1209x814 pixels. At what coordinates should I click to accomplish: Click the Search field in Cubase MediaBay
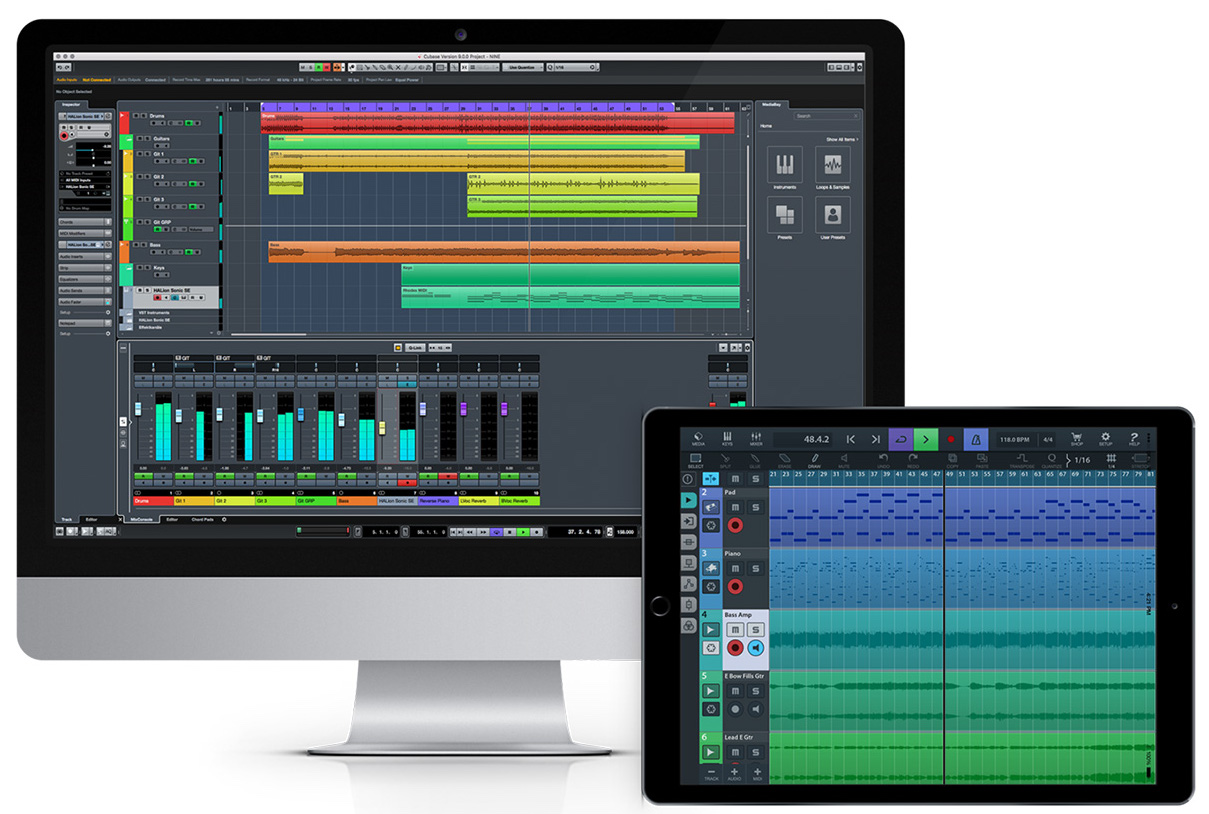(827, 116)
